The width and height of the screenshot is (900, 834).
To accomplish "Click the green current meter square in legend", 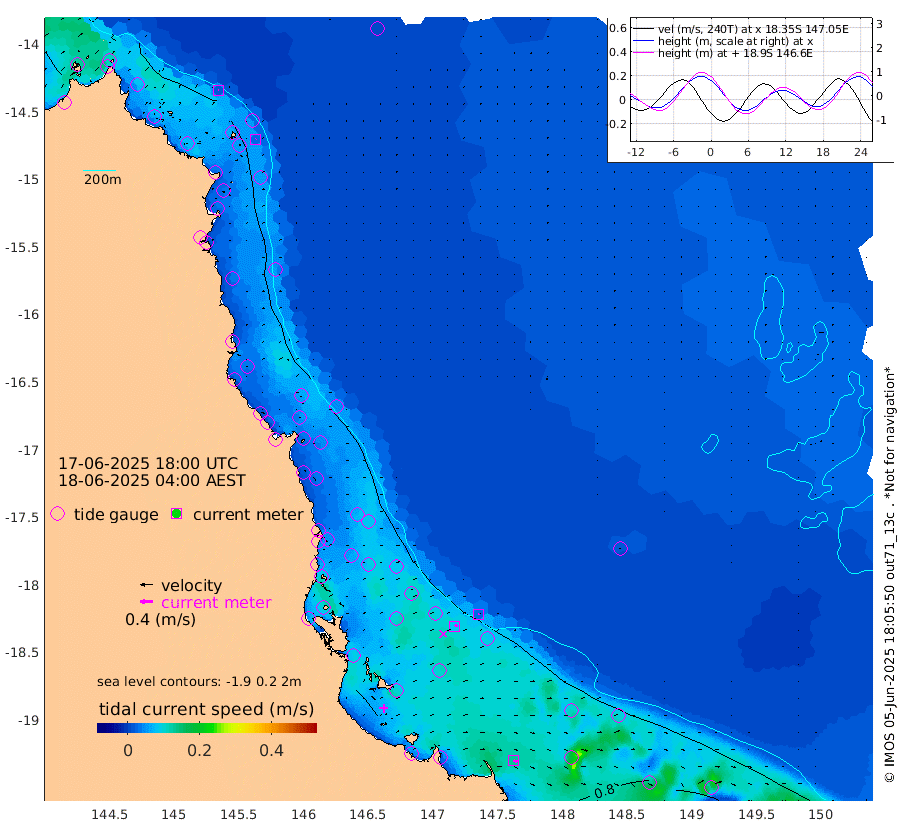I will tap(177, 514).
